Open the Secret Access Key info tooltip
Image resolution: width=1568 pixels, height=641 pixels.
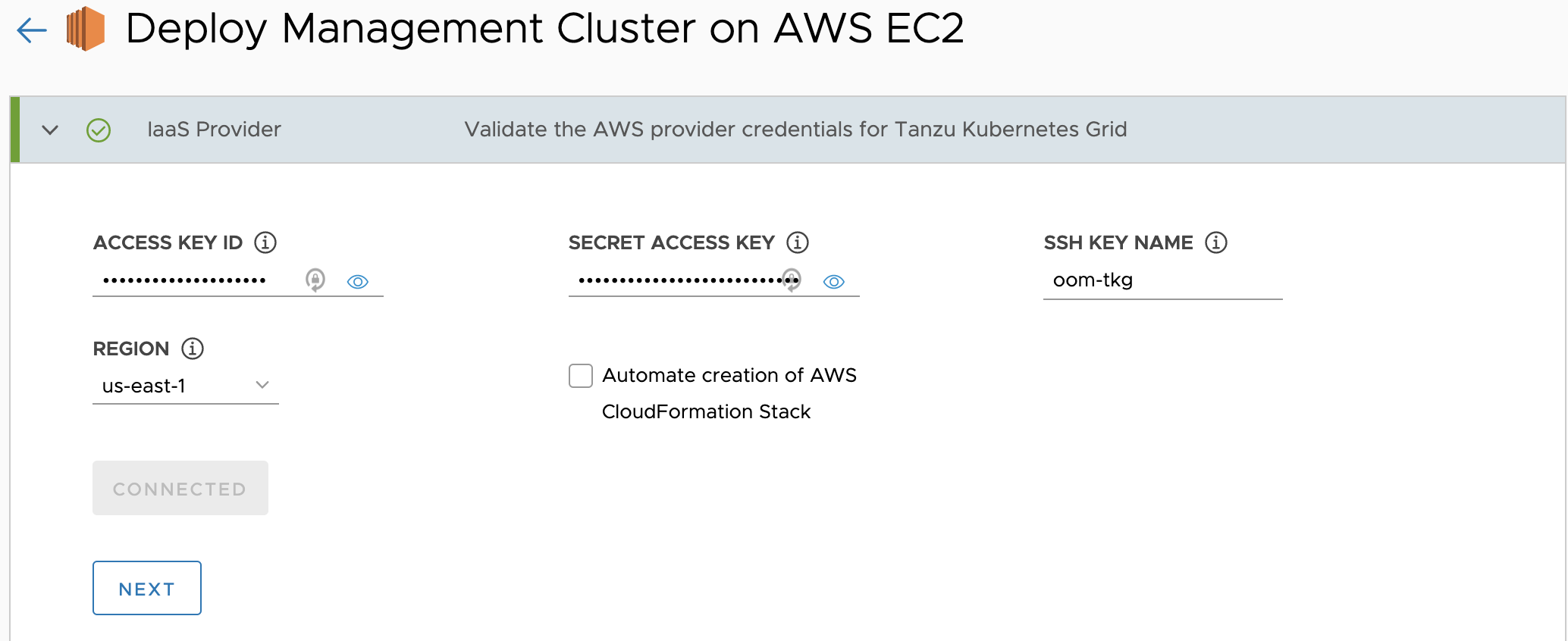[x=797, y=242]
